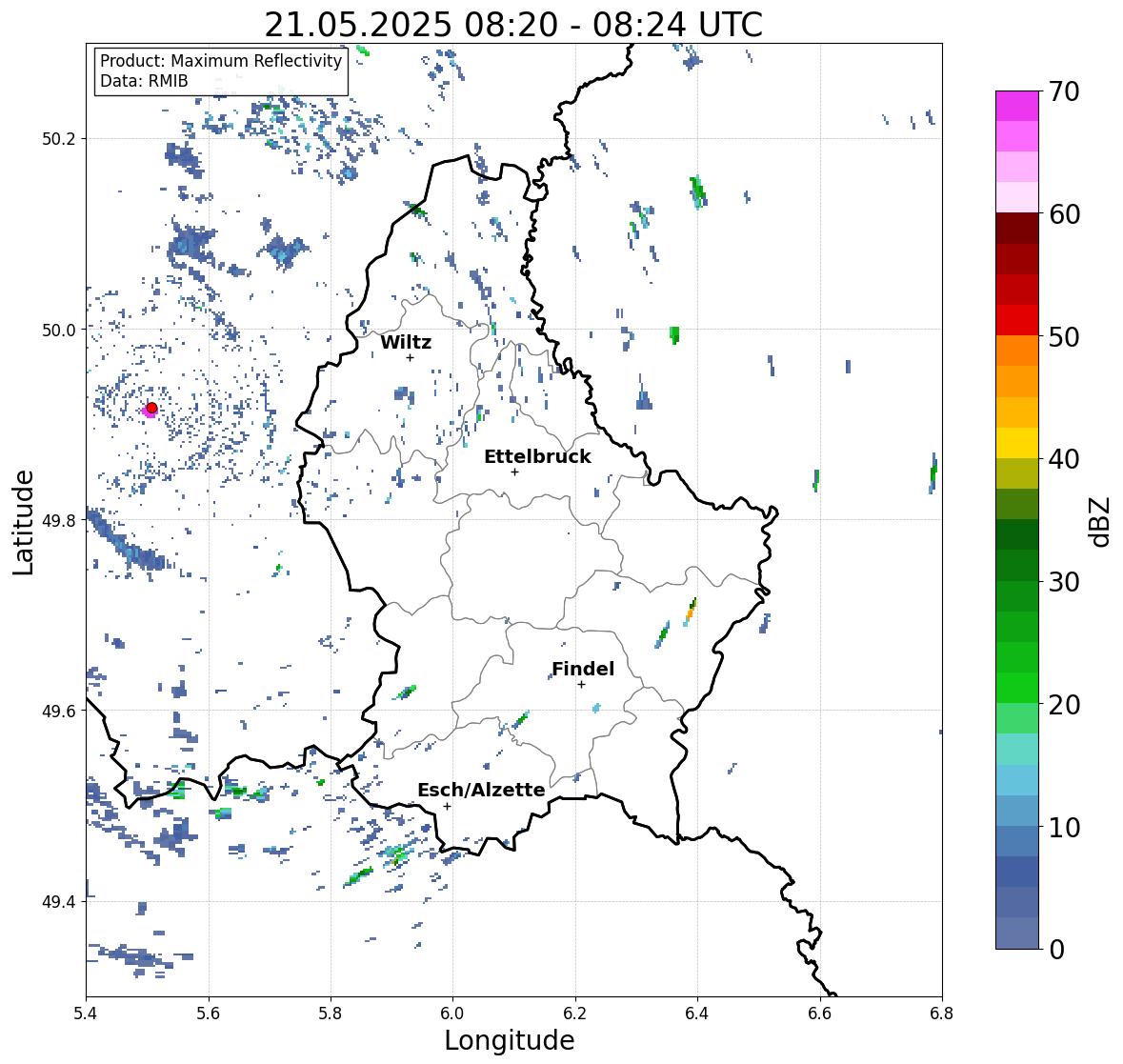Click the Findel station label
Screen dimensions: 1123x1064
(582, 669)
